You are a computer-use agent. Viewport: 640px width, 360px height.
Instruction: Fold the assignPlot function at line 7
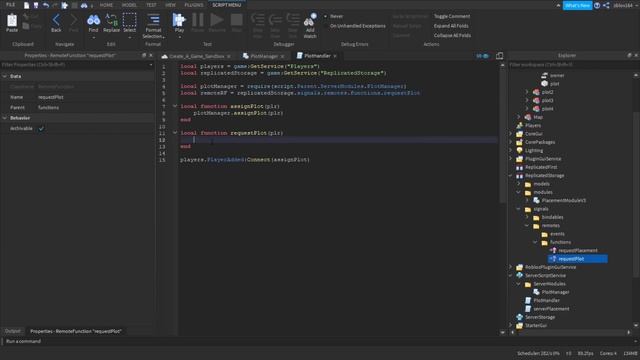(x=175, y=106)
